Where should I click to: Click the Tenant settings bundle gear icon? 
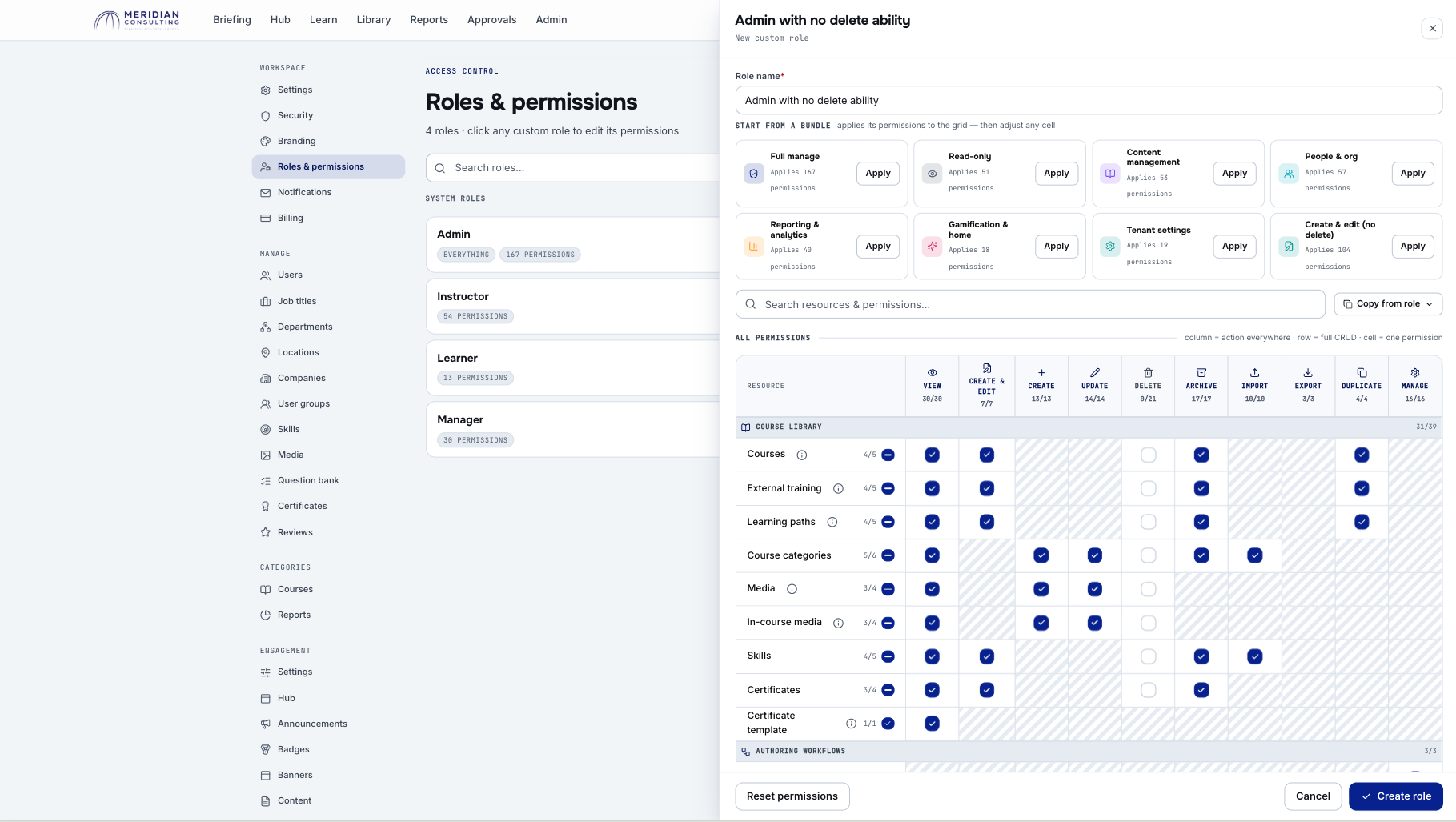[1110, 247]
